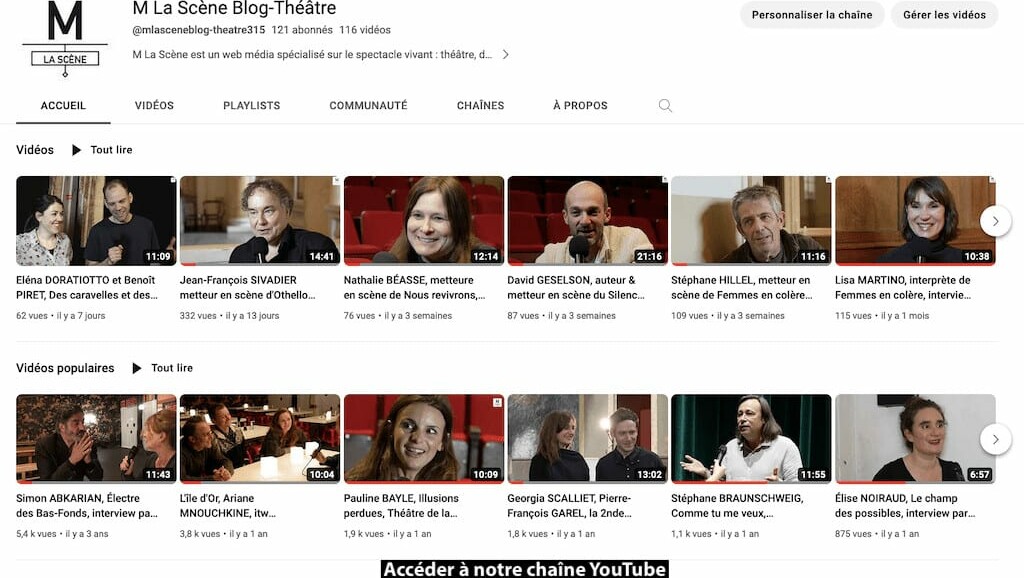Click title 'L'île d'Or, Ariane MNOUCHKINE, itw'
The height and width of the screenshot is (578, 1024).
228,506
